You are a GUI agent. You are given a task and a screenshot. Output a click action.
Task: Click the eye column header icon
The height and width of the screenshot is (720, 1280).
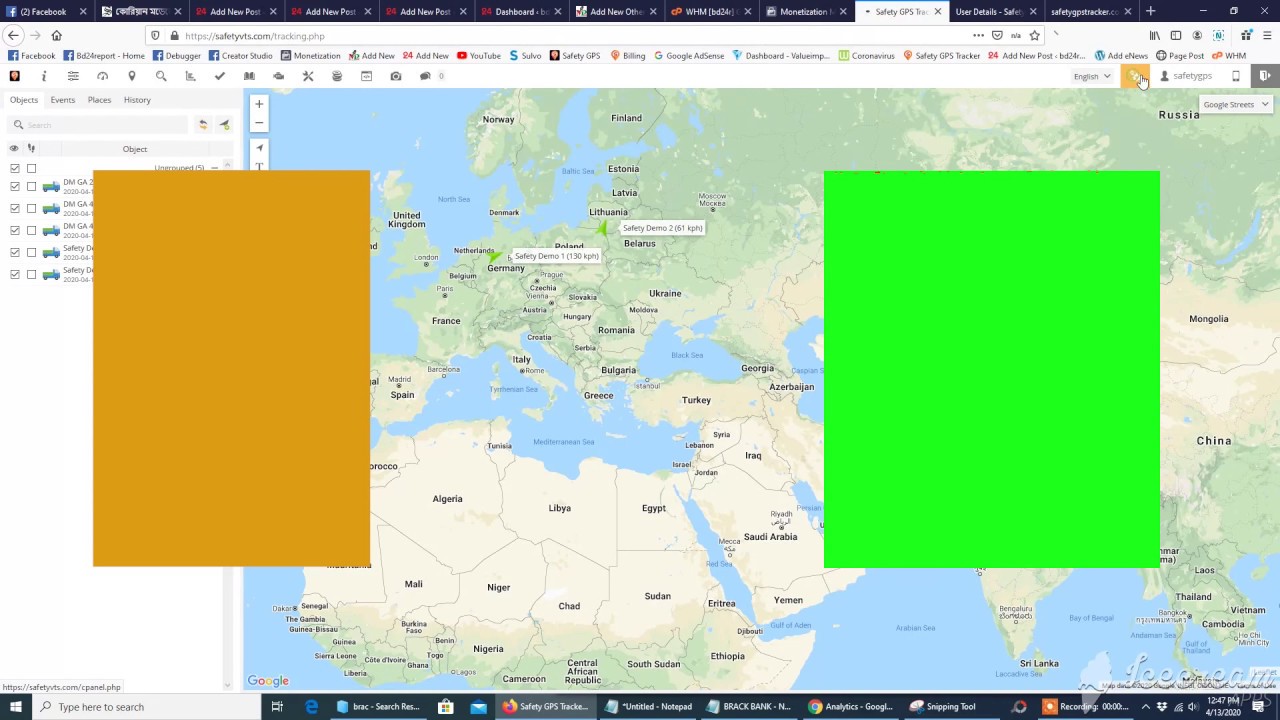click(14, 149)
